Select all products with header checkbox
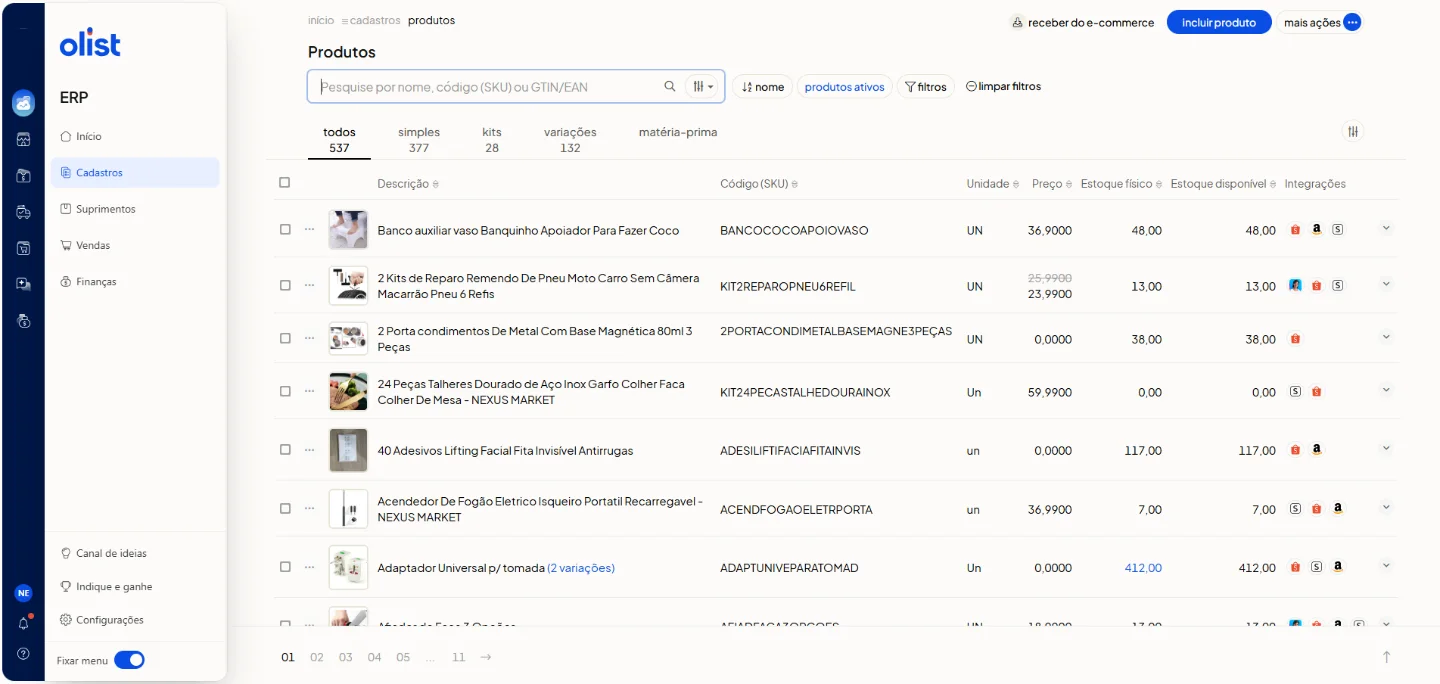Viewport: 1440px width, 684px height. (285, 182)
